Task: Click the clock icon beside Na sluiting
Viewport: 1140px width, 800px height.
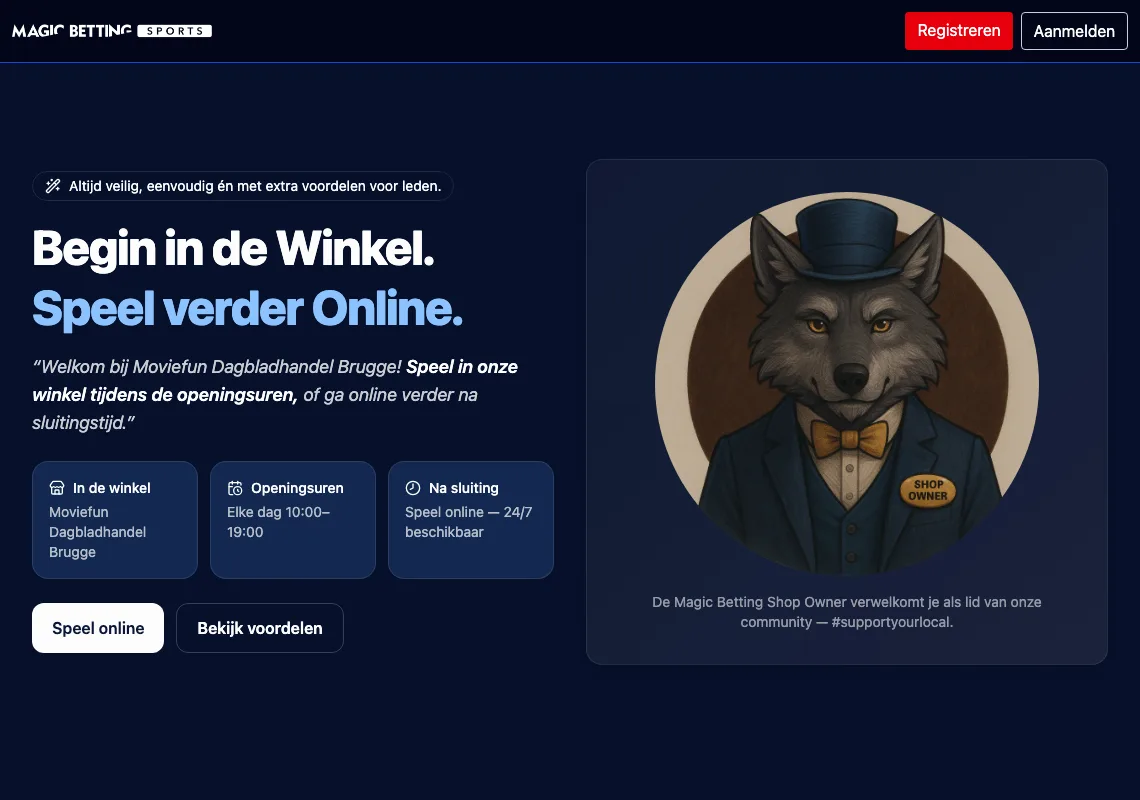Action: click(413, 488)
